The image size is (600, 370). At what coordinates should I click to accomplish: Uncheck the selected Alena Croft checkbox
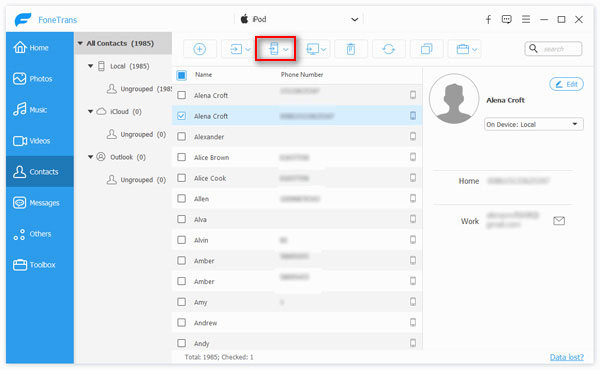[x=182, y=116]
